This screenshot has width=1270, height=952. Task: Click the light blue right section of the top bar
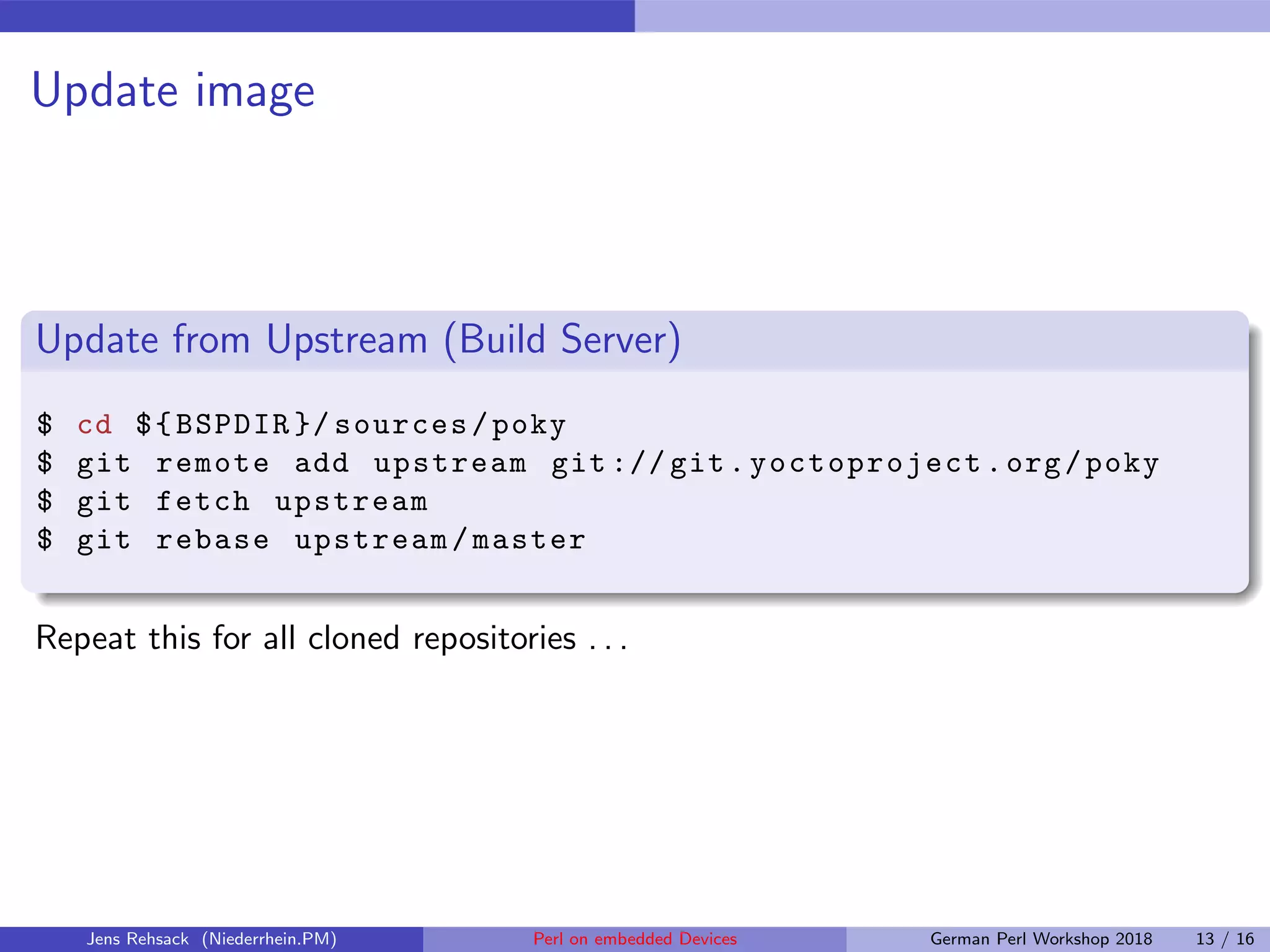point(952,16)
